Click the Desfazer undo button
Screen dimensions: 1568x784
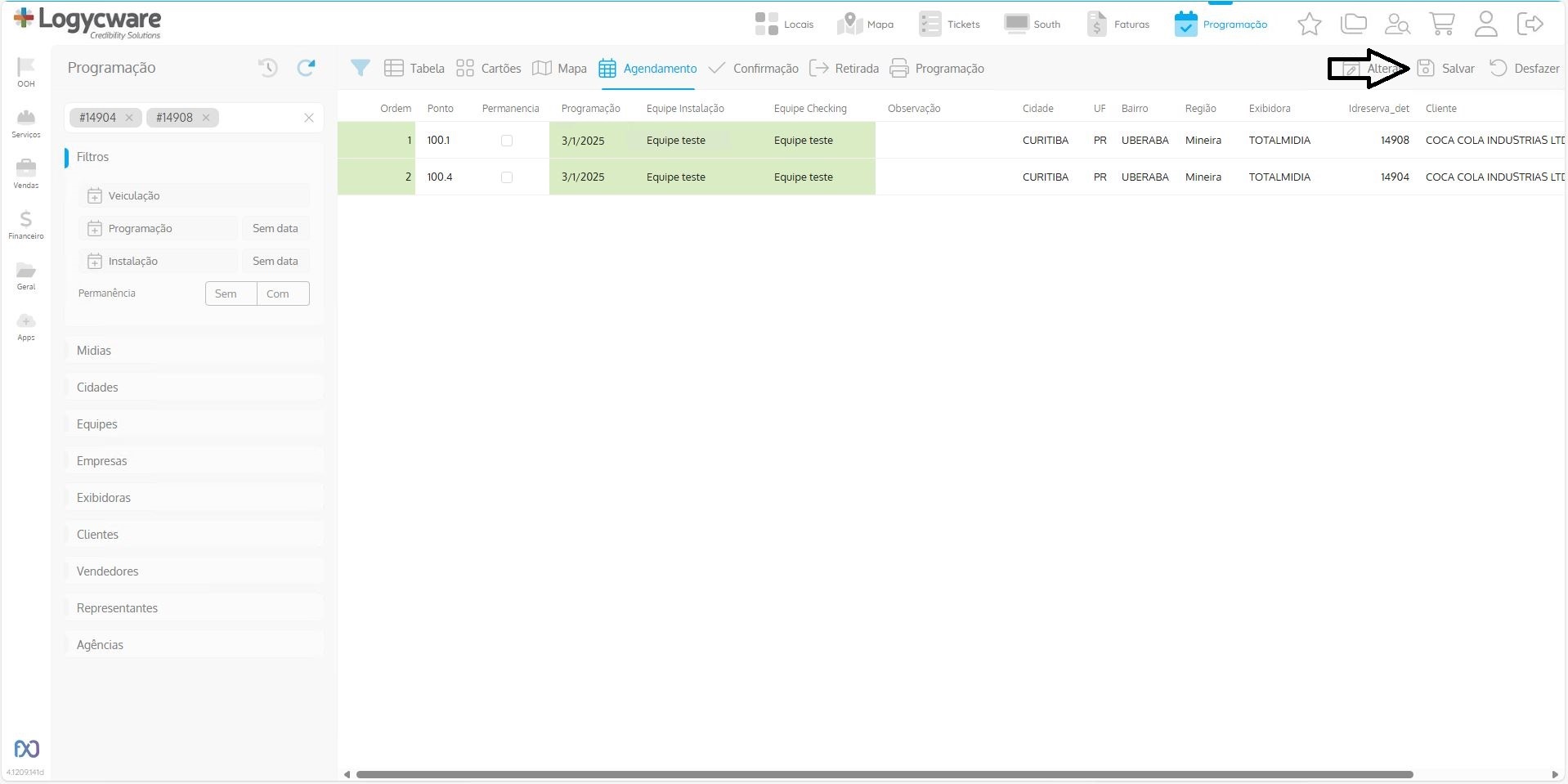click(x=1525, y=69)
